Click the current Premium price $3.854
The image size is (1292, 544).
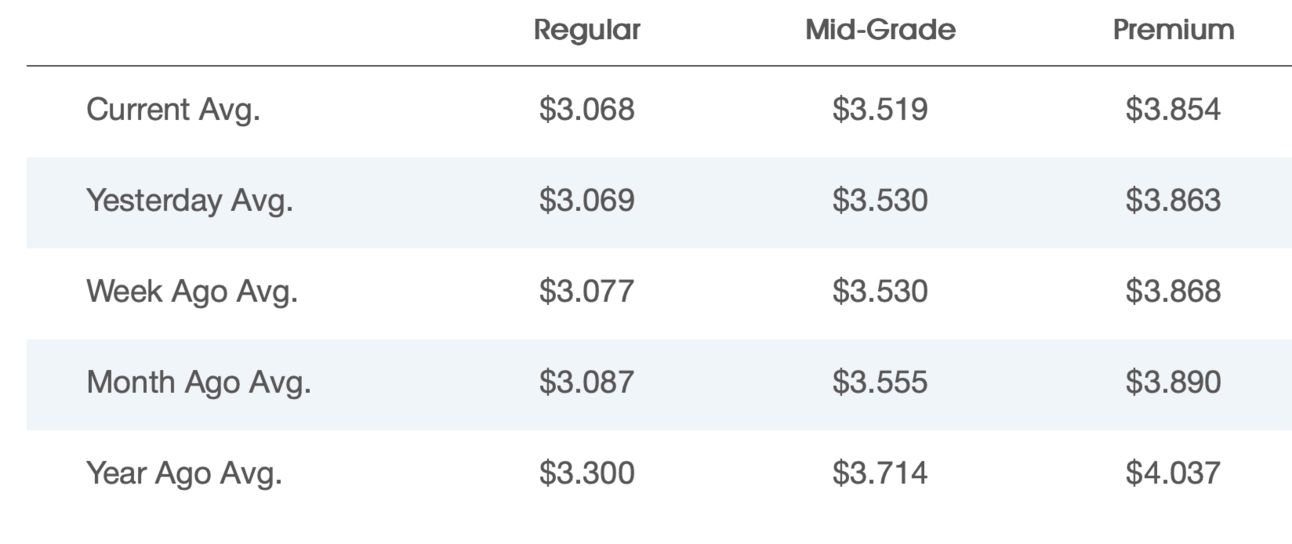click(x=1173, y=110)
